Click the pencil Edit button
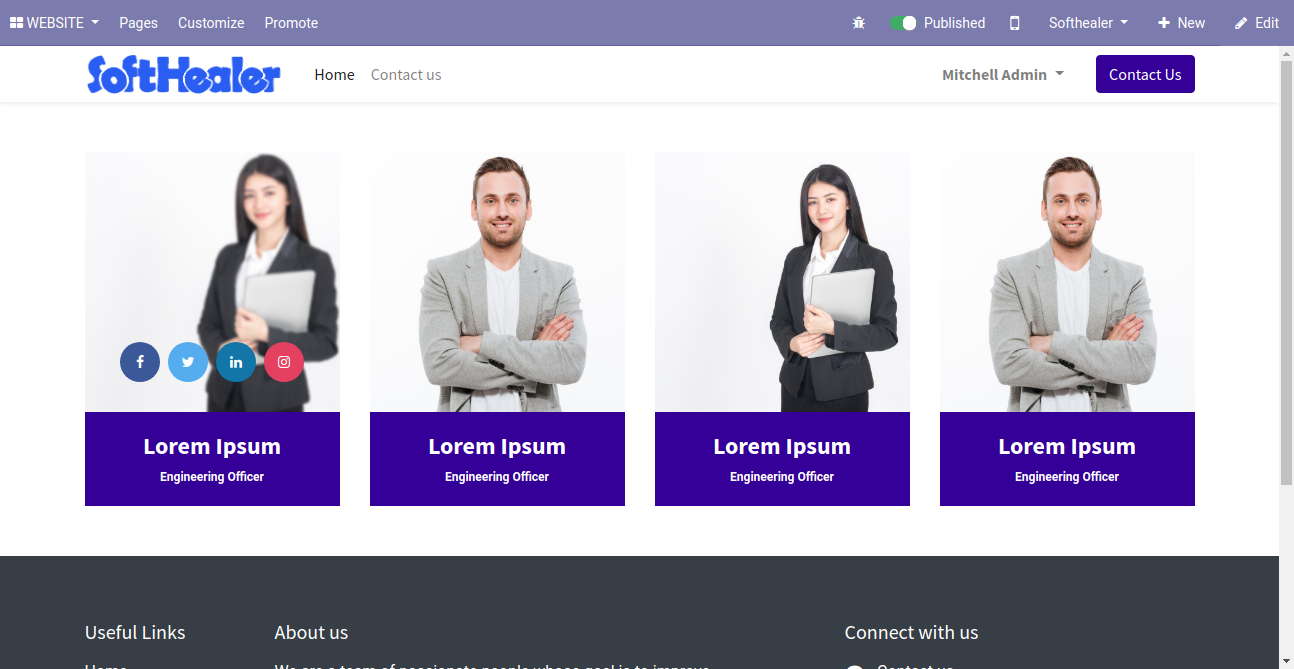Image resolution: width=1294 pixels, height=669 pixels. [1257, 23]
